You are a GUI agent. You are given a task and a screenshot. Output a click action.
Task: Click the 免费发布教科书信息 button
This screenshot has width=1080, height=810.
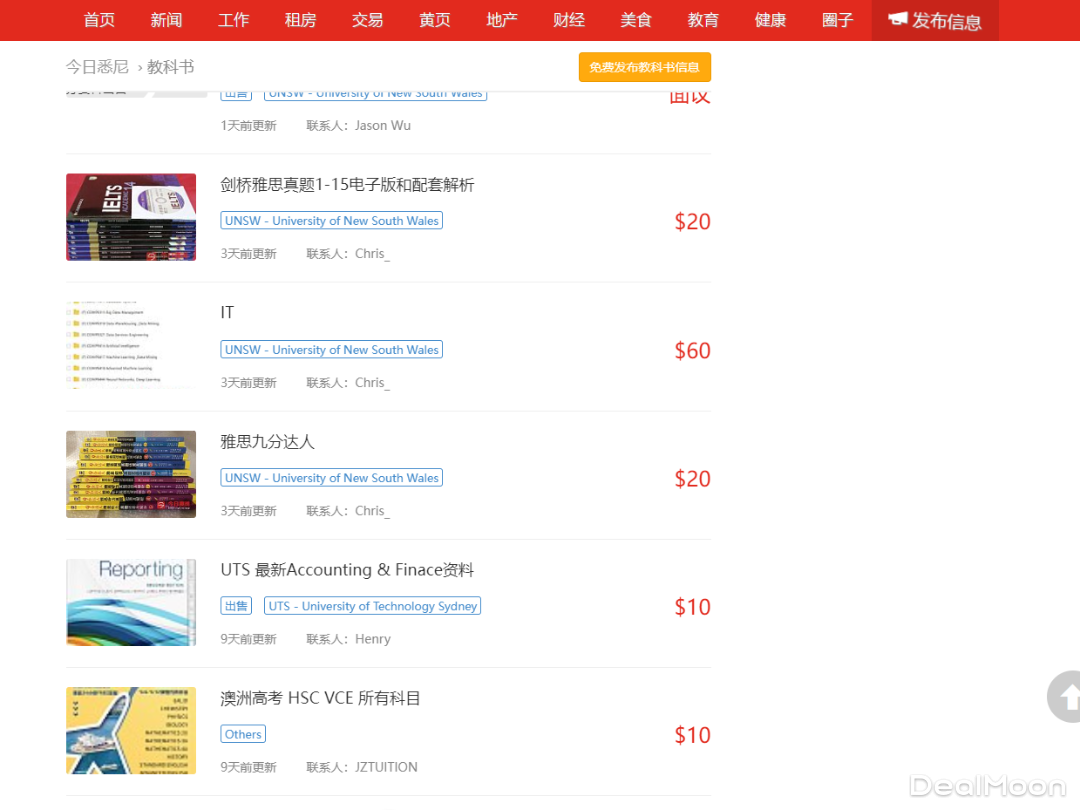click(644, 67)
